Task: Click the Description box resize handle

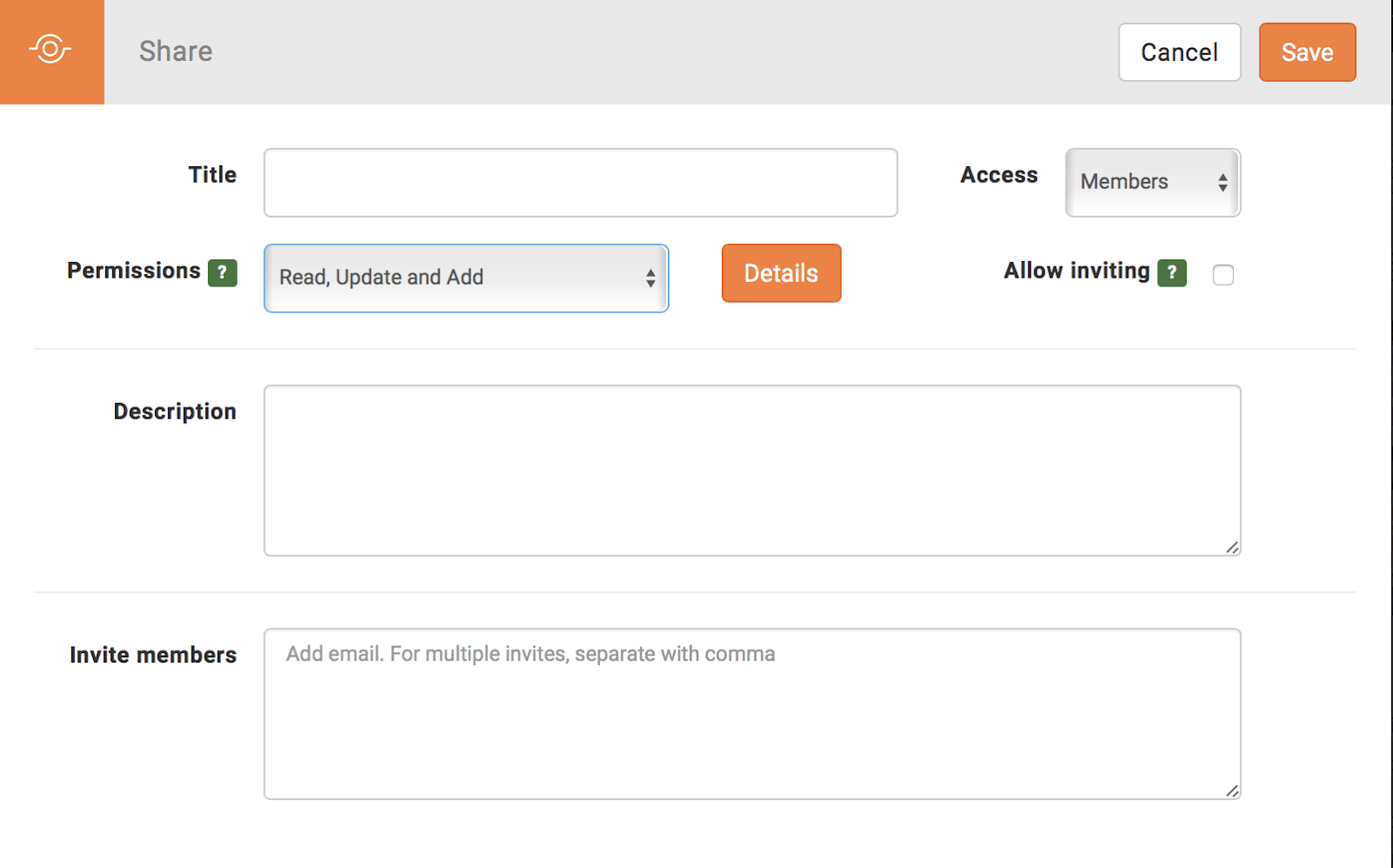Action: click(1232, 547)
